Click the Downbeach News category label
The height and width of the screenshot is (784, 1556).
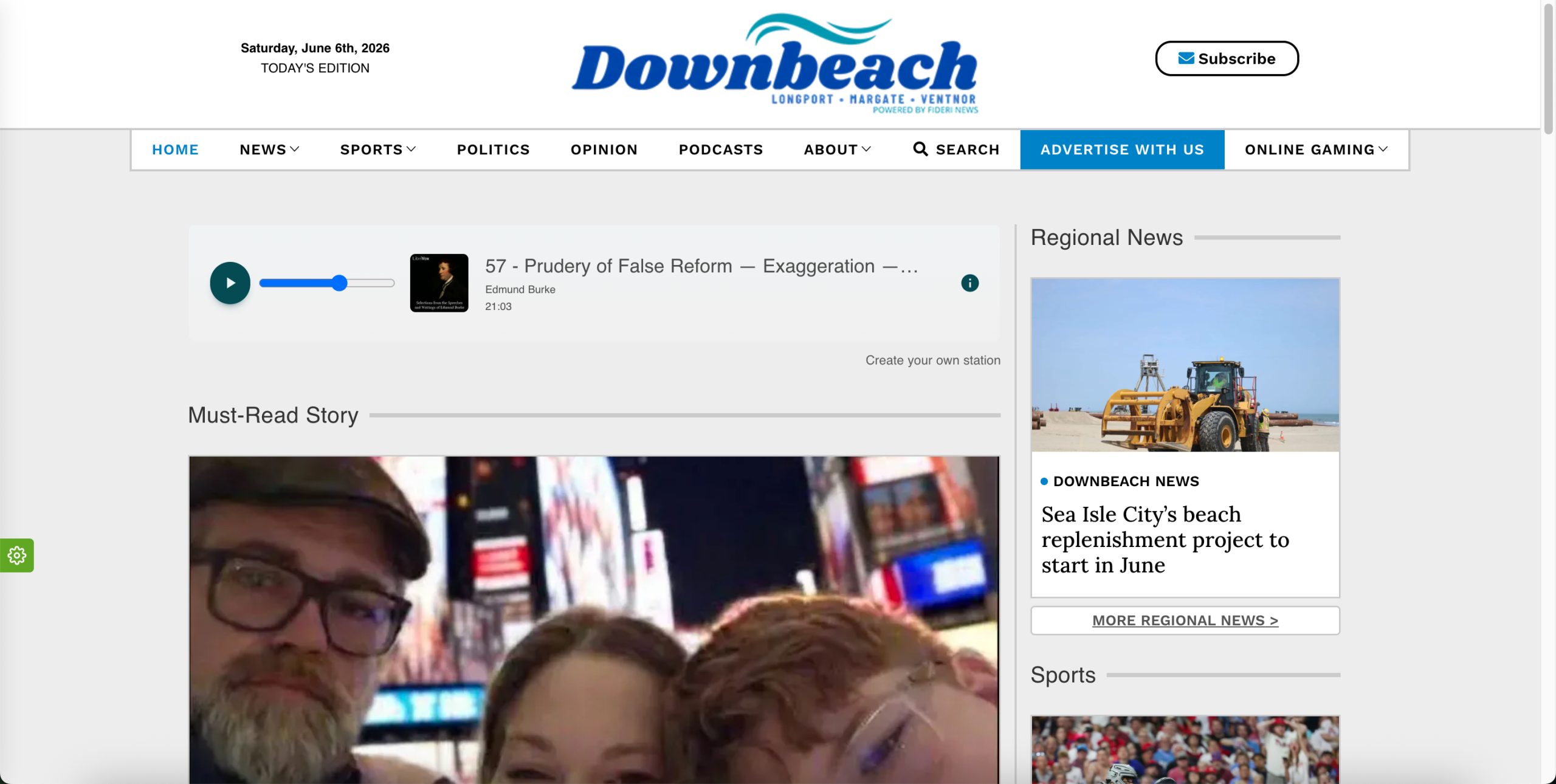(1126, 481)
